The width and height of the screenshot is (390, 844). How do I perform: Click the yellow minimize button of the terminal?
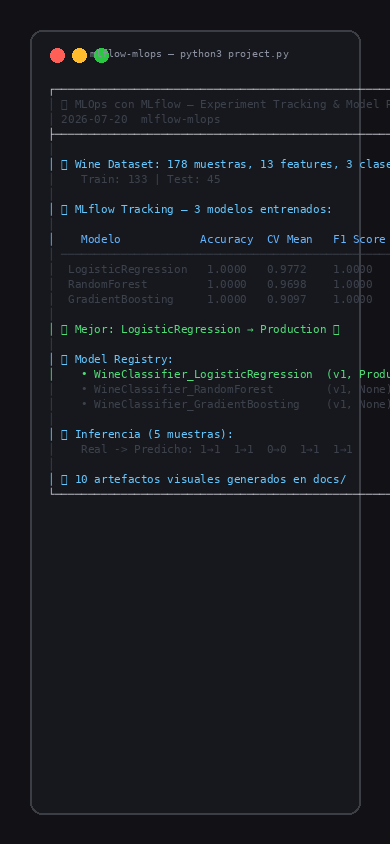coord(80,55)
